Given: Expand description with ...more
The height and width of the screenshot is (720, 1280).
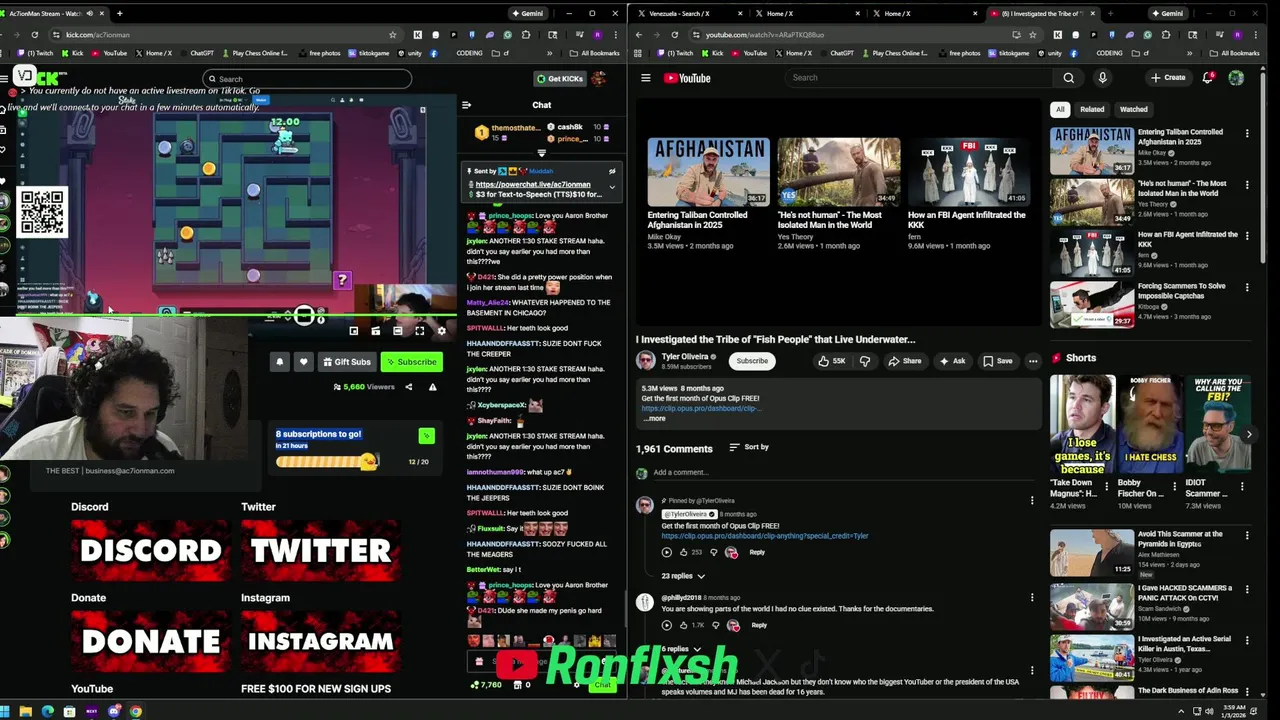Looking at the screenshot, I should [655, 418].
